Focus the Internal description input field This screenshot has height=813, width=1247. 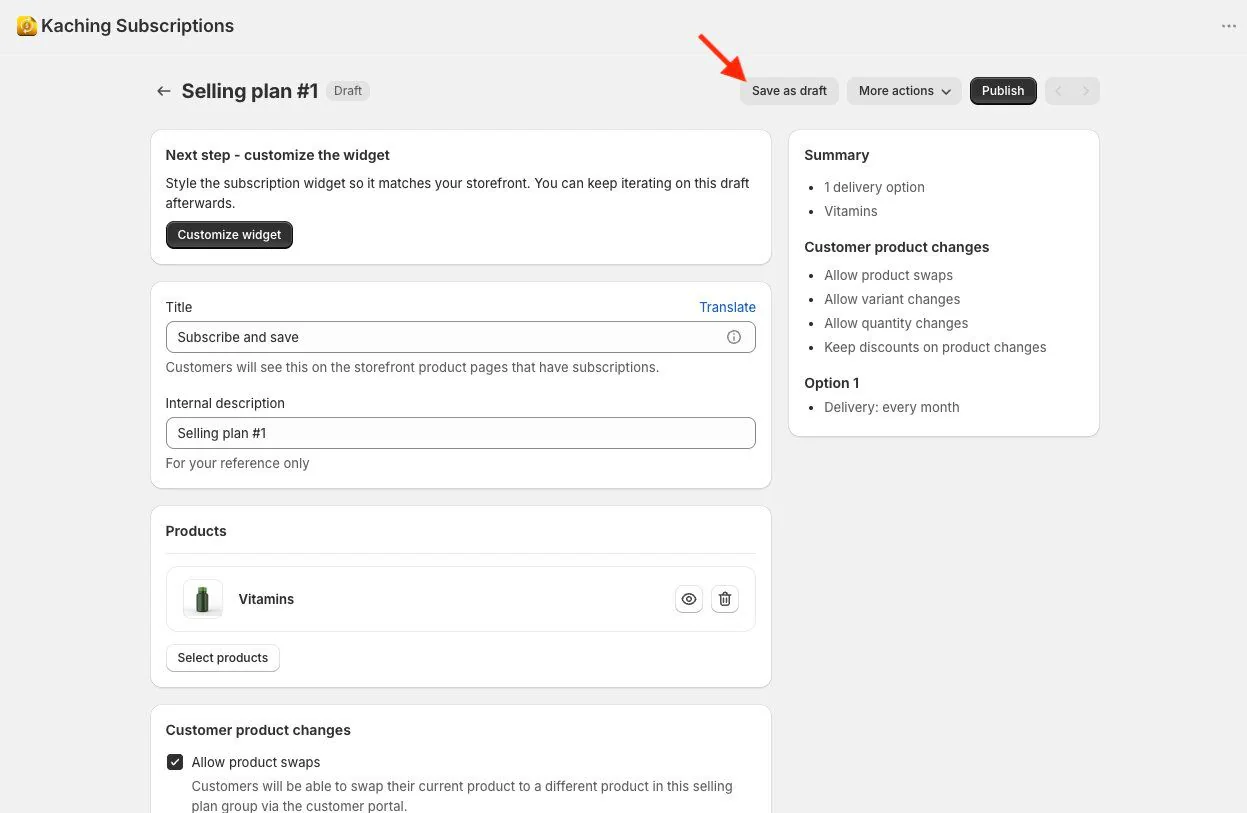461,433
